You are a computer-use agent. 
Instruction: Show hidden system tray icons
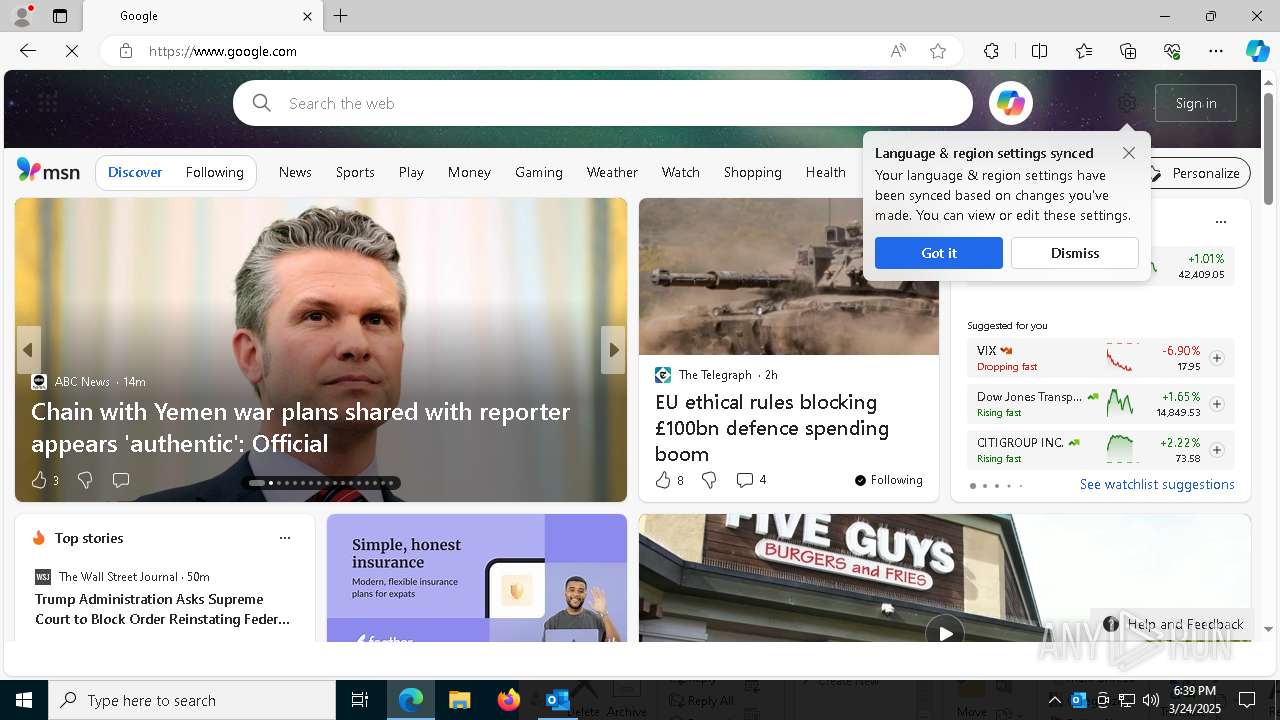click(x=1054, y=700)
